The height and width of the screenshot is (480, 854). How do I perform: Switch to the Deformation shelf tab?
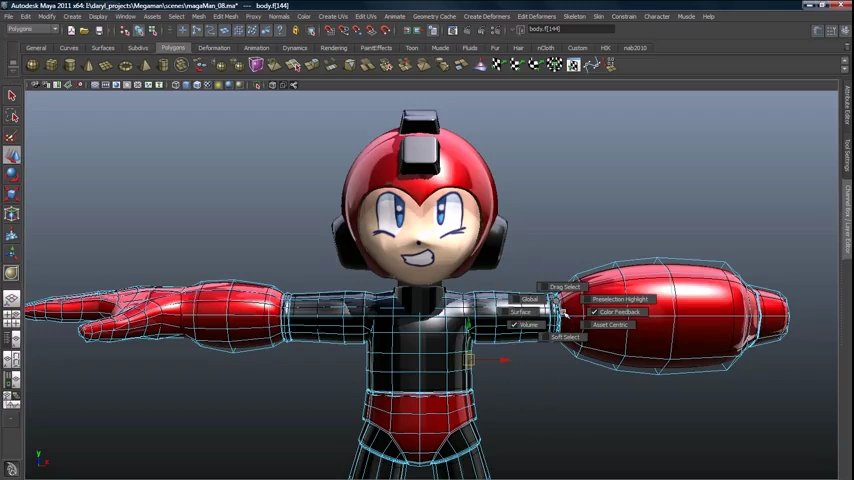tap(214, 48)
